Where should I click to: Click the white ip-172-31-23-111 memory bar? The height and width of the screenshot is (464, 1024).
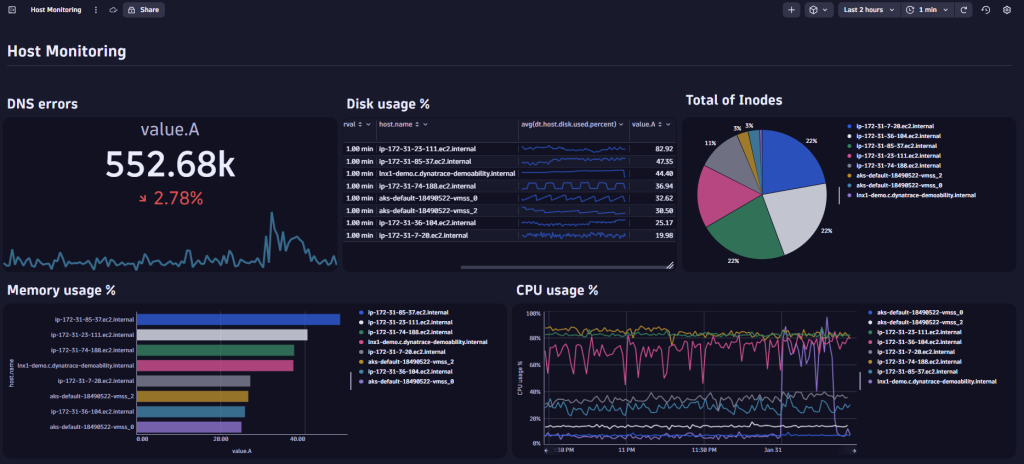(x=222, y=335)
